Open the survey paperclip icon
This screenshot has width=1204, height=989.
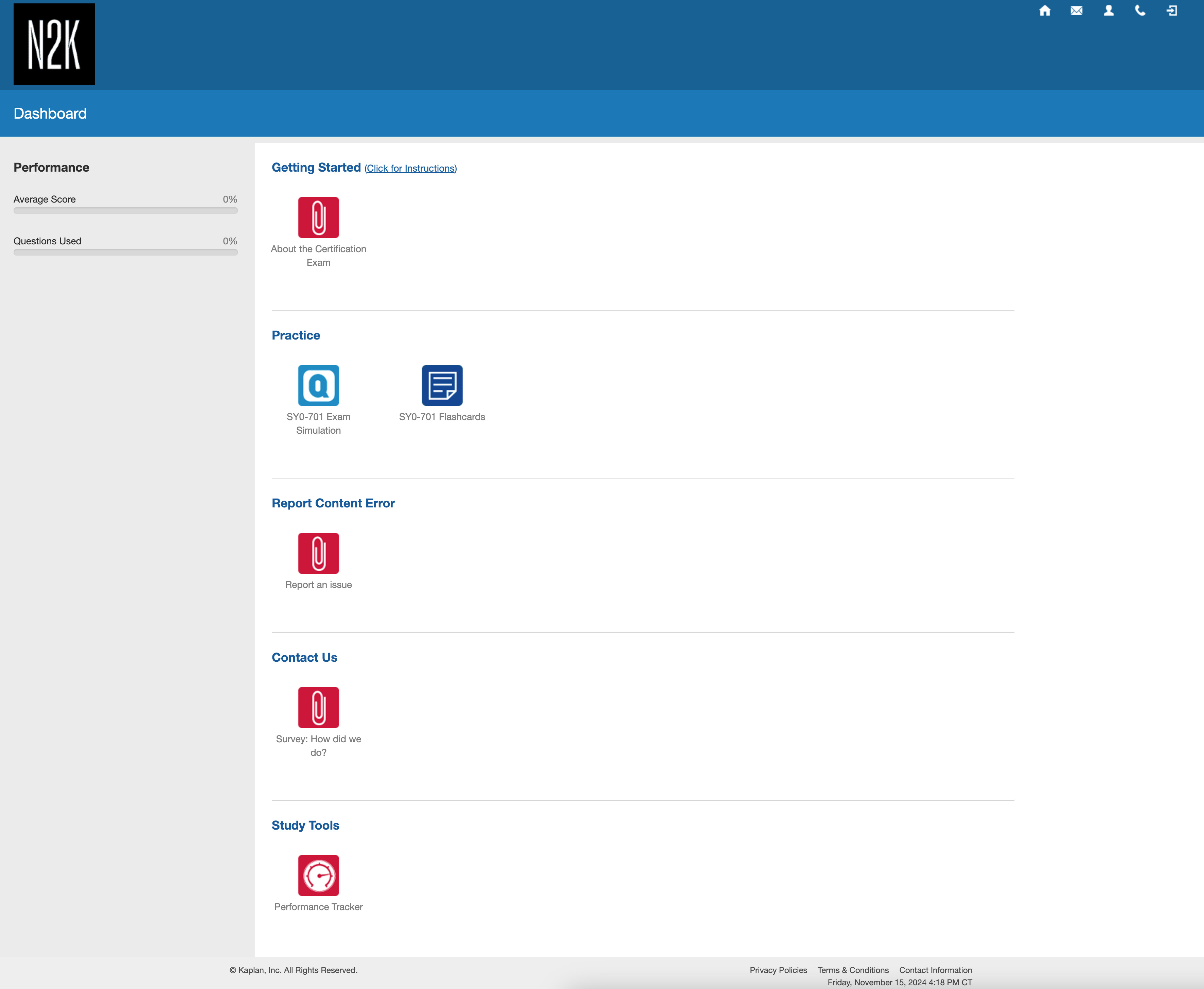tap(318, 708)
